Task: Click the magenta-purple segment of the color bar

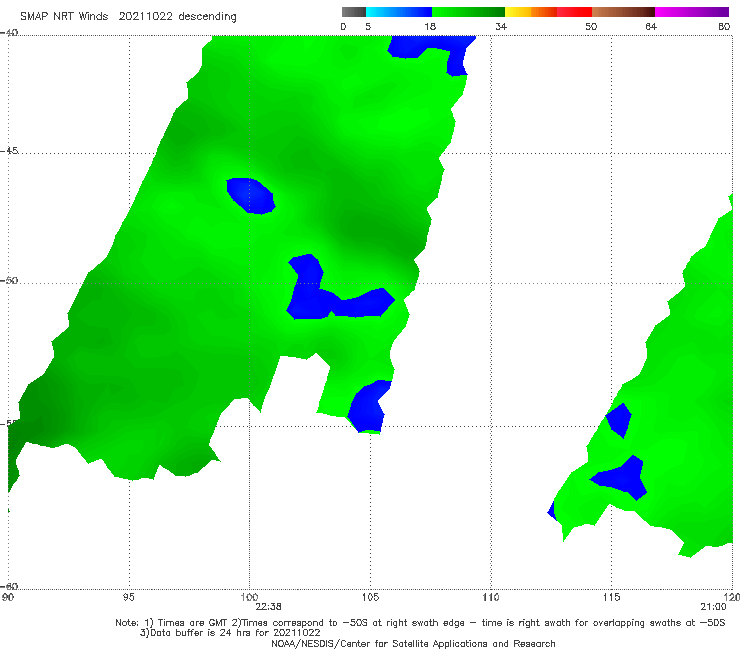Action: [x=692, y=12]
